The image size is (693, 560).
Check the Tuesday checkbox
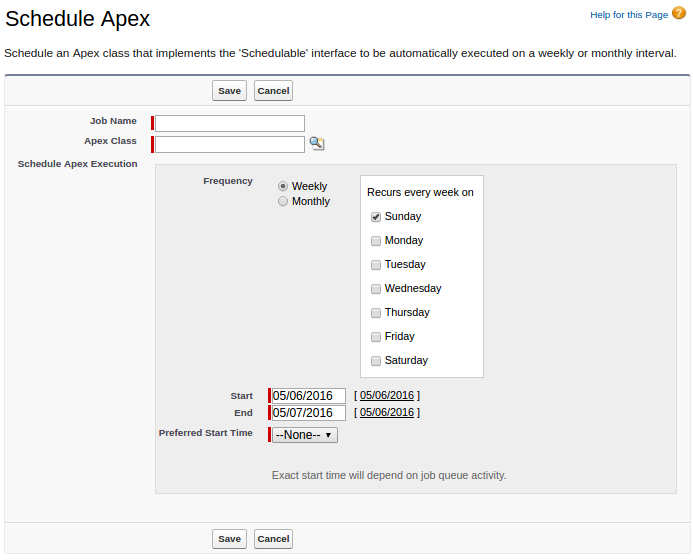pos(376,265)
